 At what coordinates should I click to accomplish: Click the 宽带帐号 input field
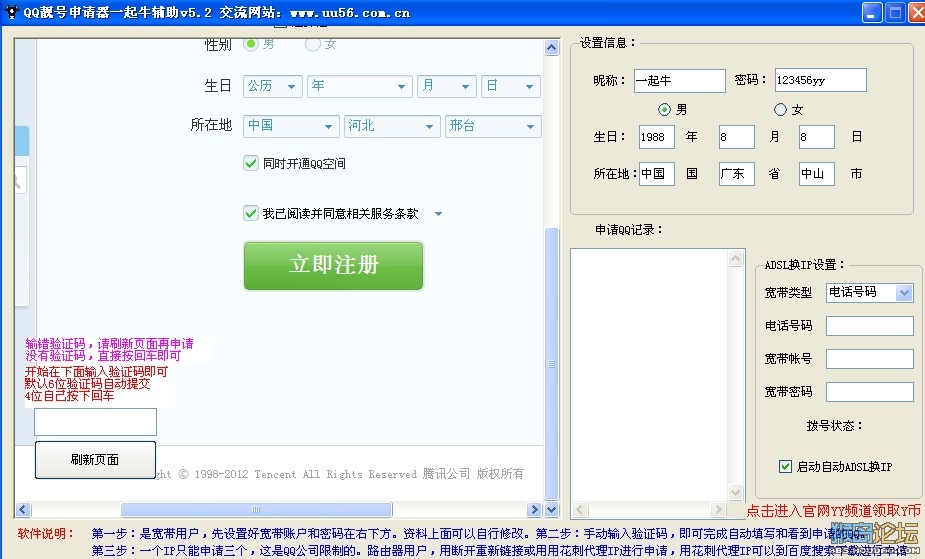(x=870, y=359)
